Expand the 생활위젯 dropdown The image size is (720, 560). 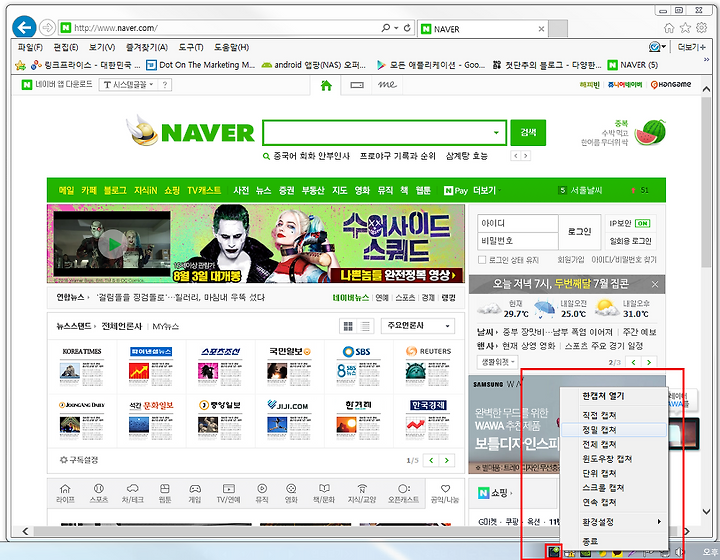point(498,362)
